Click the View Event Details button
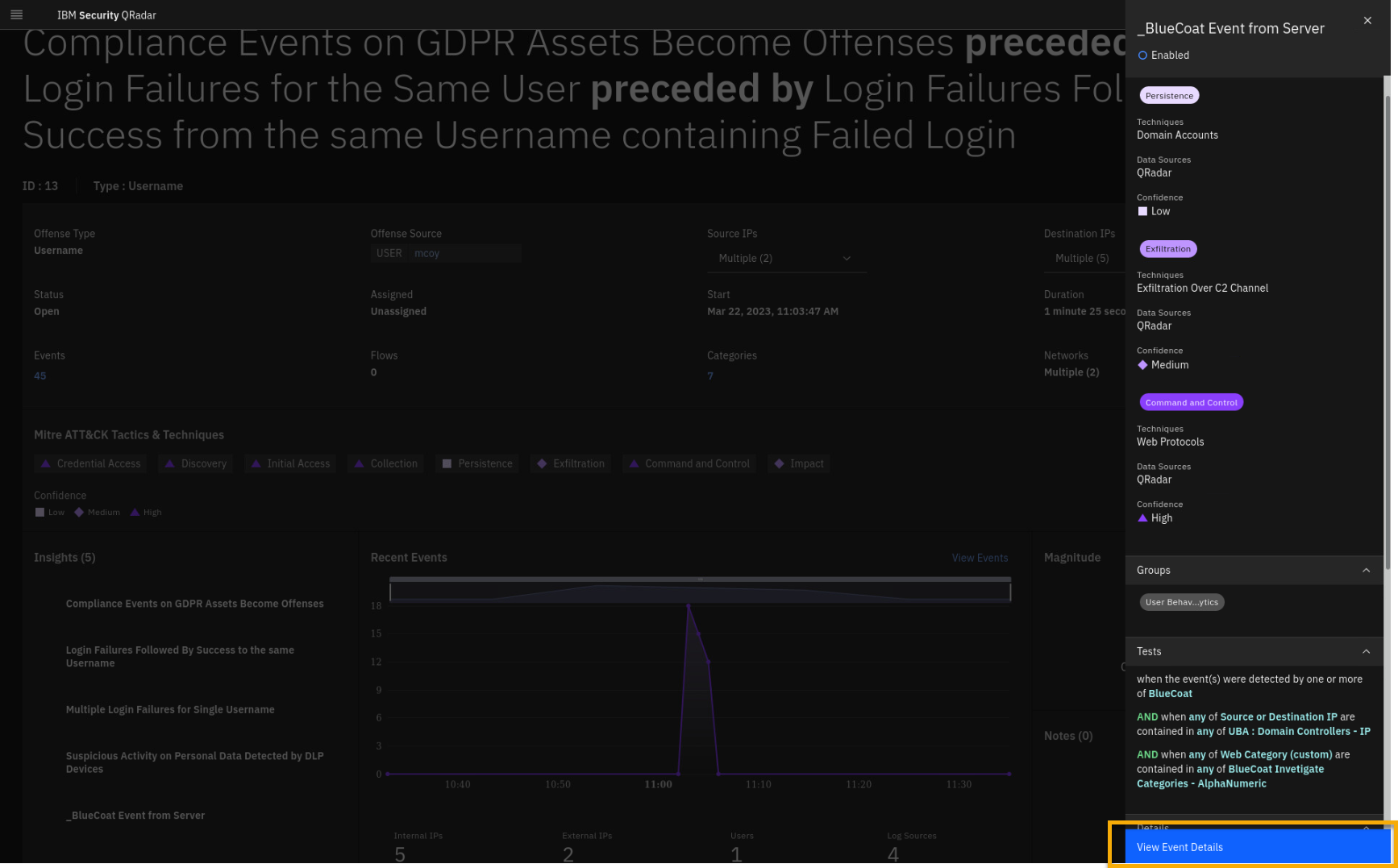This screenshot has width=1398, height=868. click(1258, 847)
